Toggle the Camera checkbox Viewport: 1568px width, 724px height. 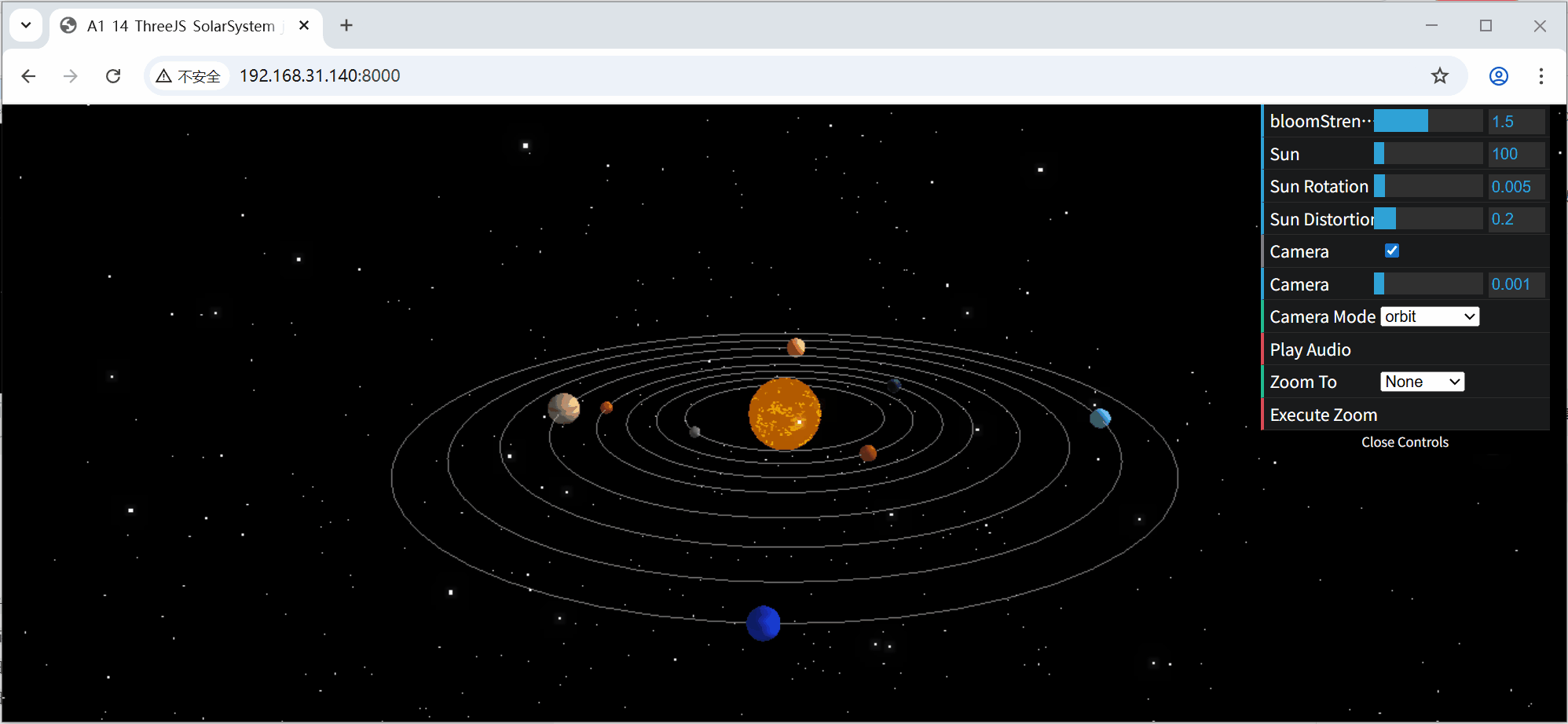[1391, 250]
